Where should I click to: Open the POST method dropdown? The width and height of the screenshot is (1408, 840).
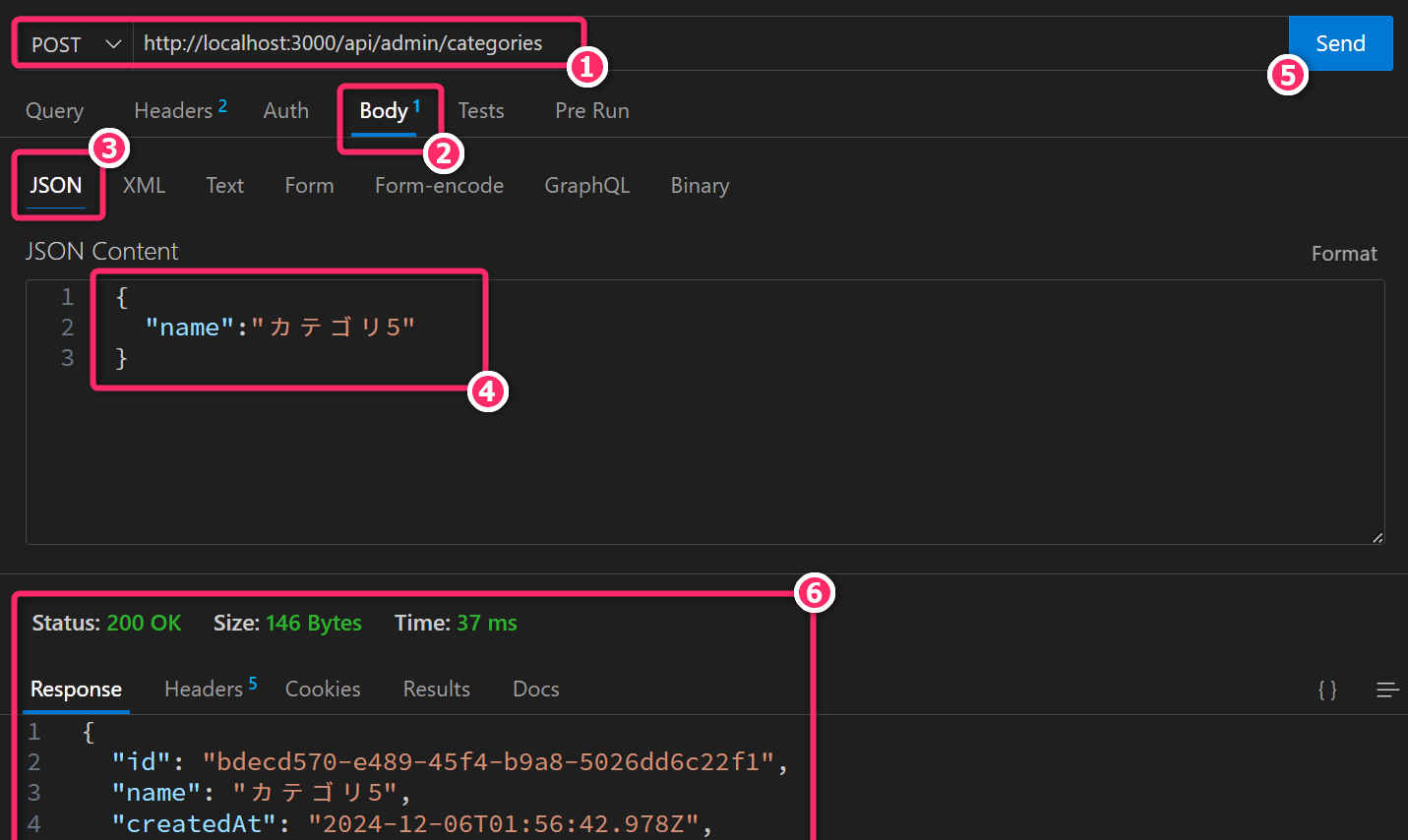pyautogui.click(x=76, y=44)
